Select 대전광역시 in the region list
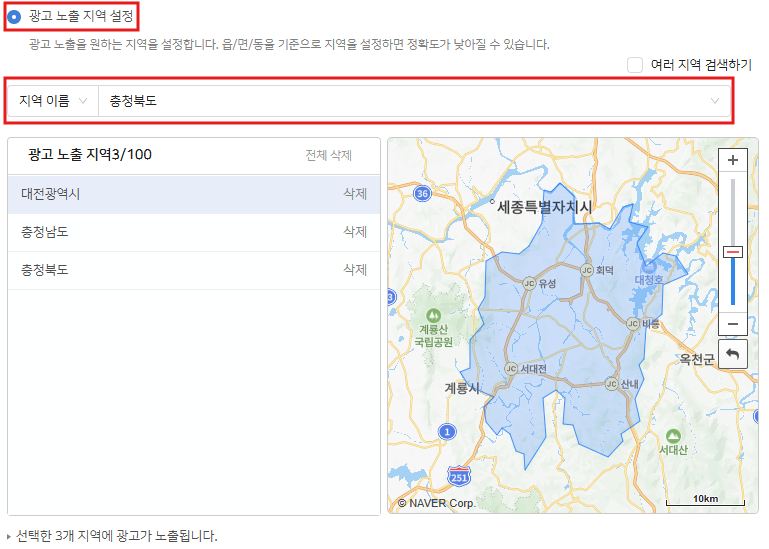 pos(50,194)
